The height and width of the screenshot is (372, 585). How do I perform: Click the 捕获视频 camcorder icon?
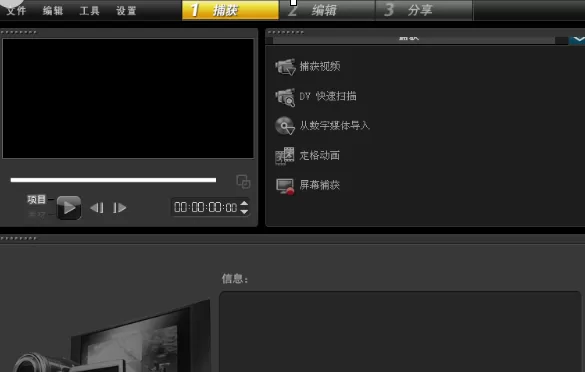point(285,67)
